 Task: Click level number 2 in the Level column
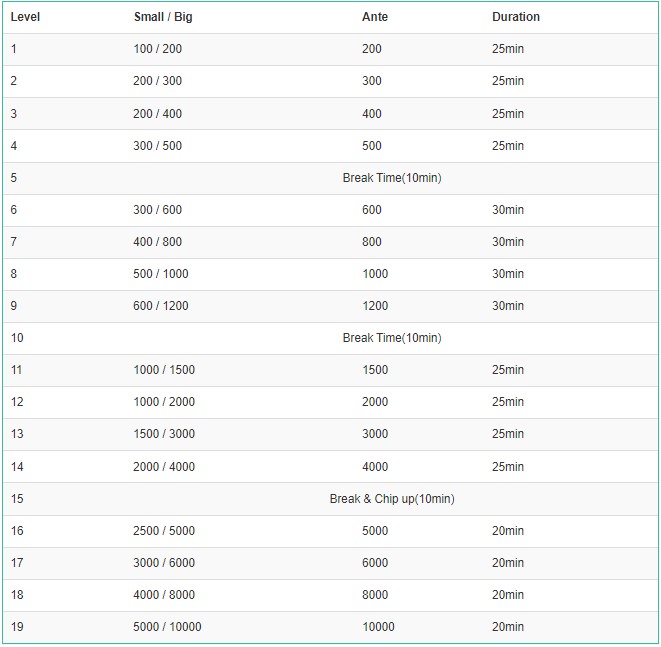click(14, 81)
